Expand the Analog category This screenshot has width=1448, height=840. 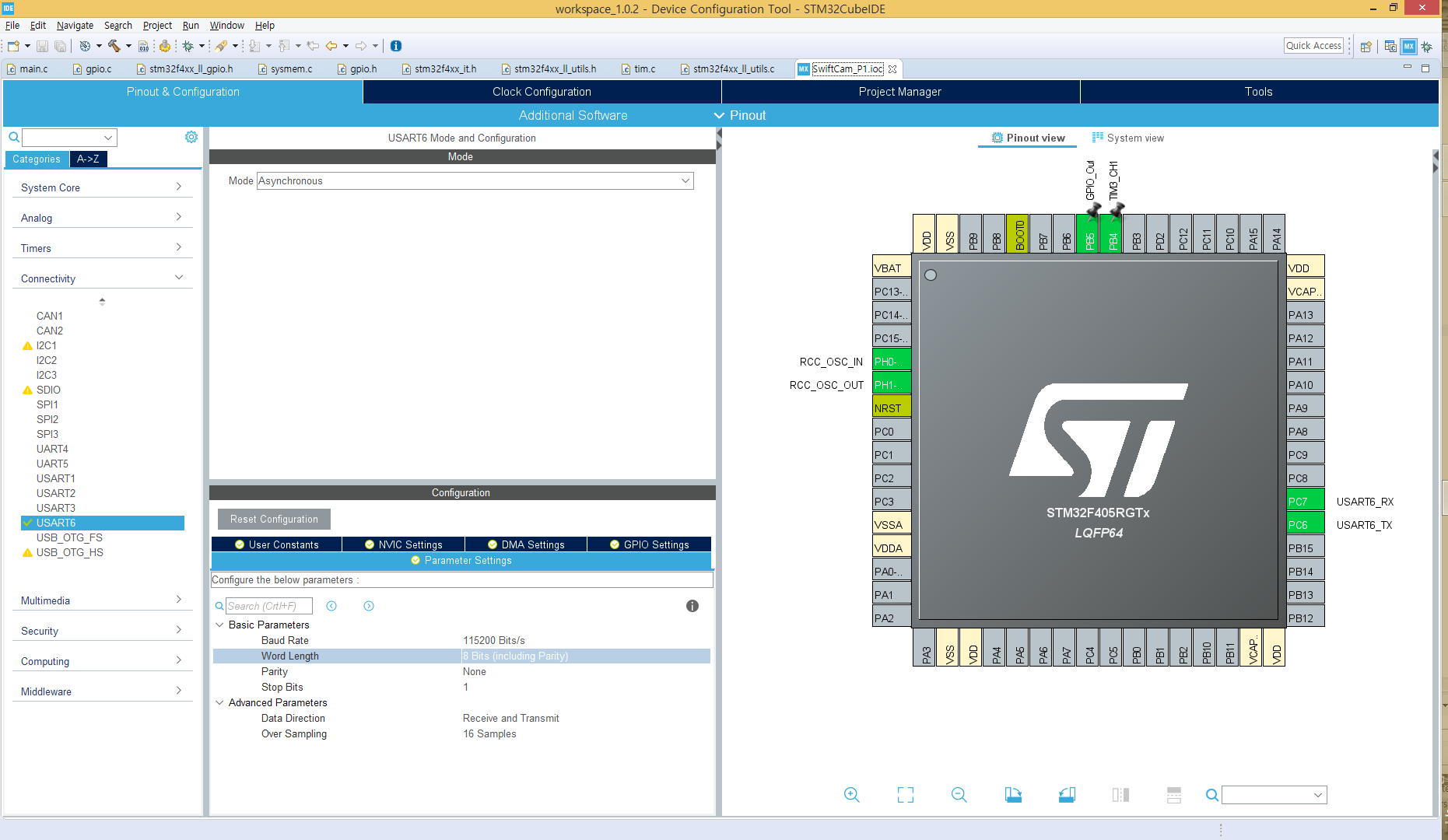coord(102,218)
